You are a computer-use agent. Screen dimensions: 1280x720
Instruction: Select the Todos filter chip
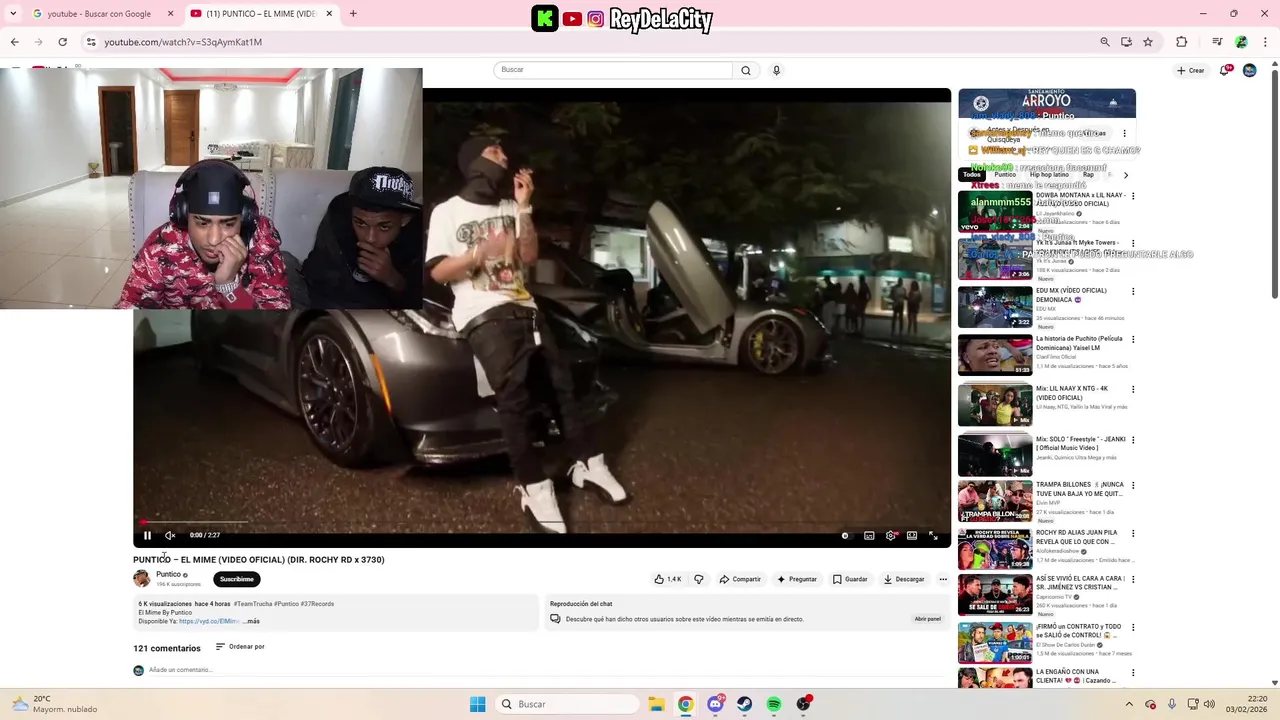click(x=972, y=175)
